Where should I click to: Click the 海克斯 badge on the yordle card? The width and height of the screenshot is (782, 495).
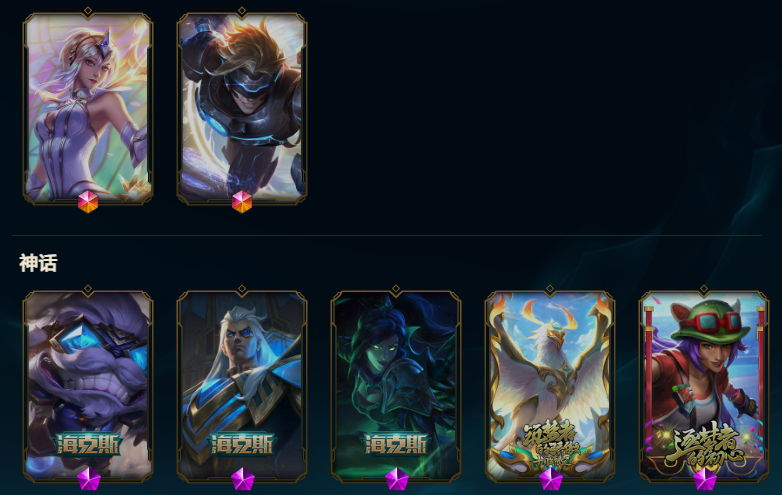(89, 444)
